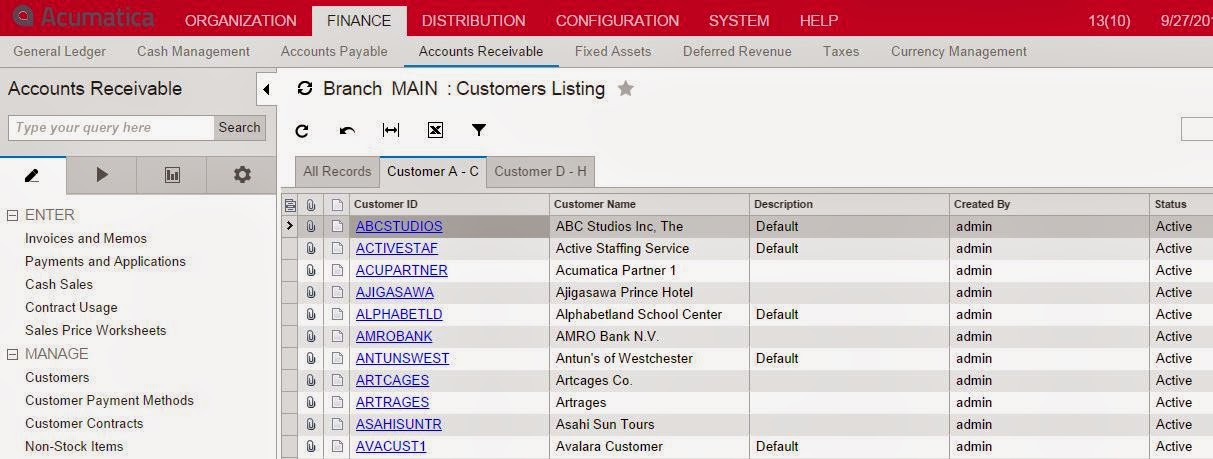
Task: Click the grid refresh toolbar icon
Action: (302, 130)
